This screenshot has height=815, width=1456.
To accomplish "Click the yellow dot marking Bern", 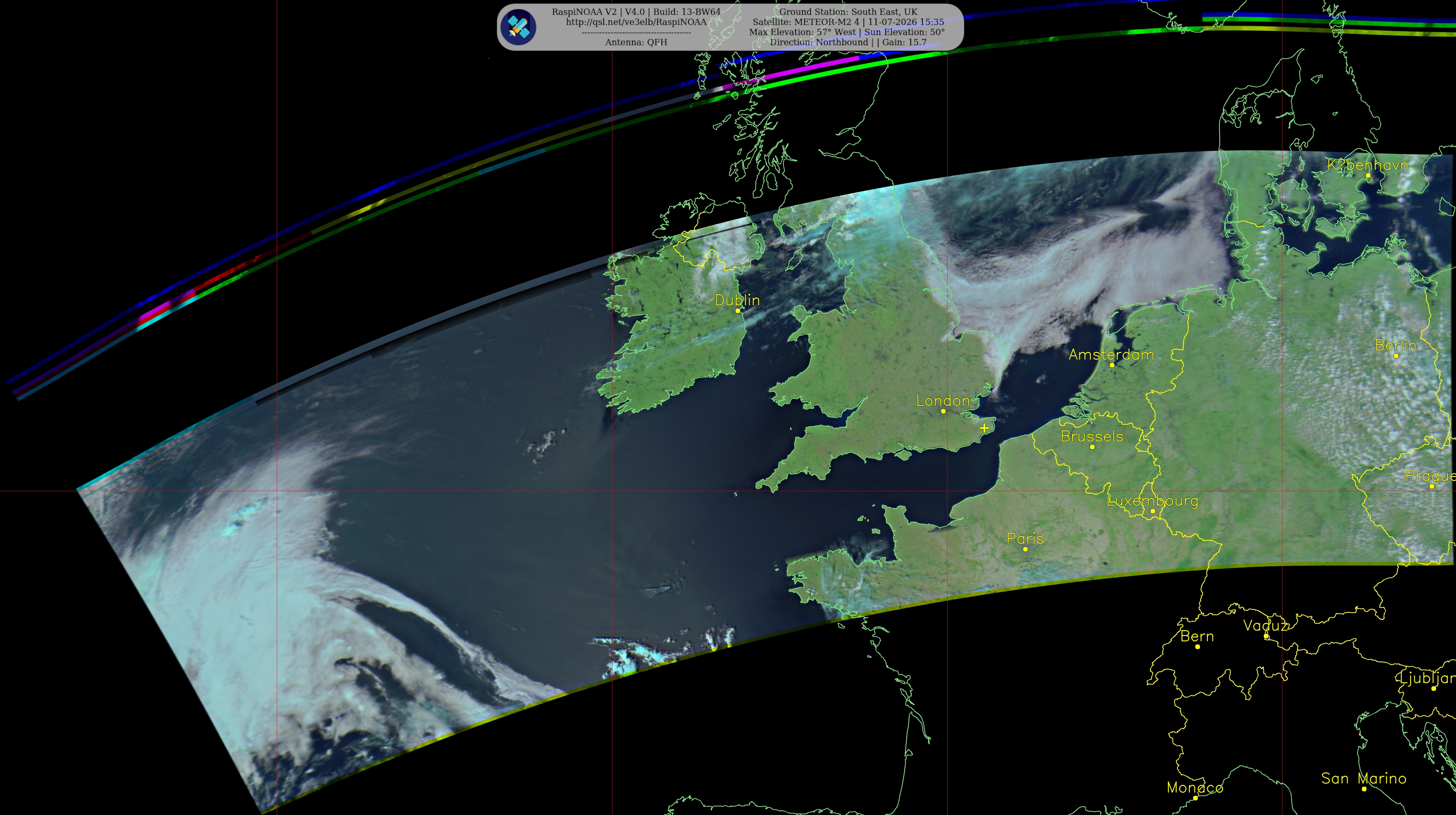I will point(1197,647).
